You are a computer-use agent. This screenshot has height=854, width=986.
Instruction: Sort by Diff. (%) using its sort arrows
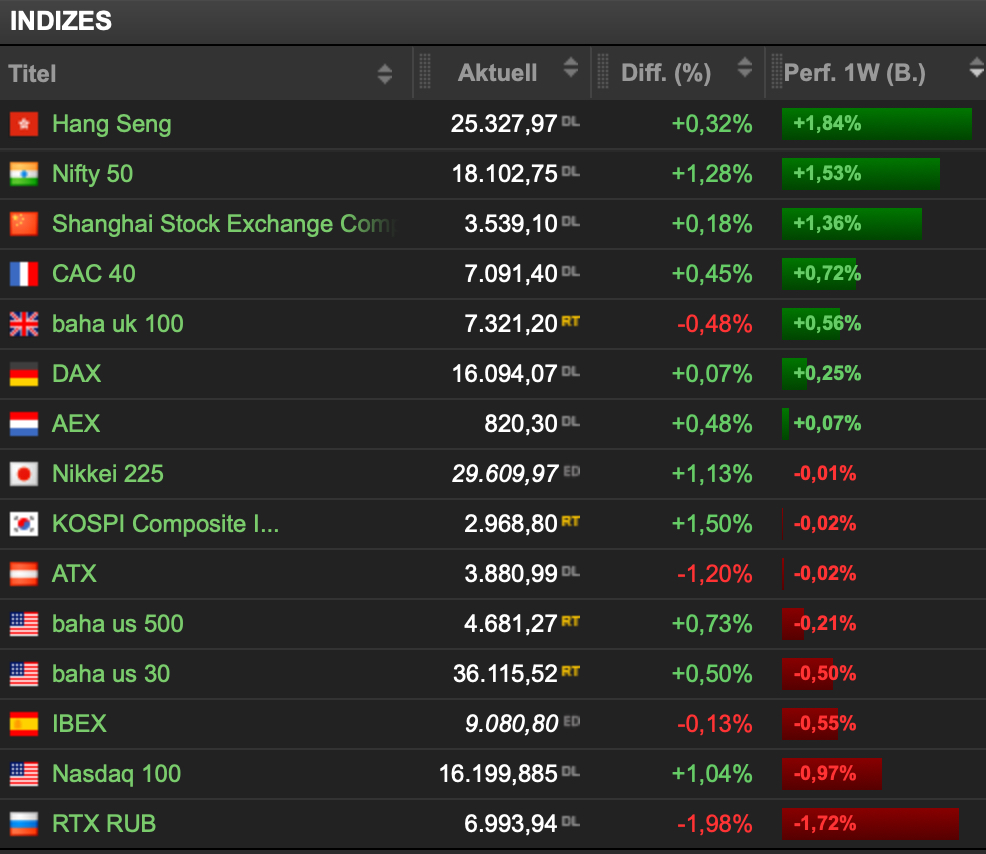click(x=745, y=67)
